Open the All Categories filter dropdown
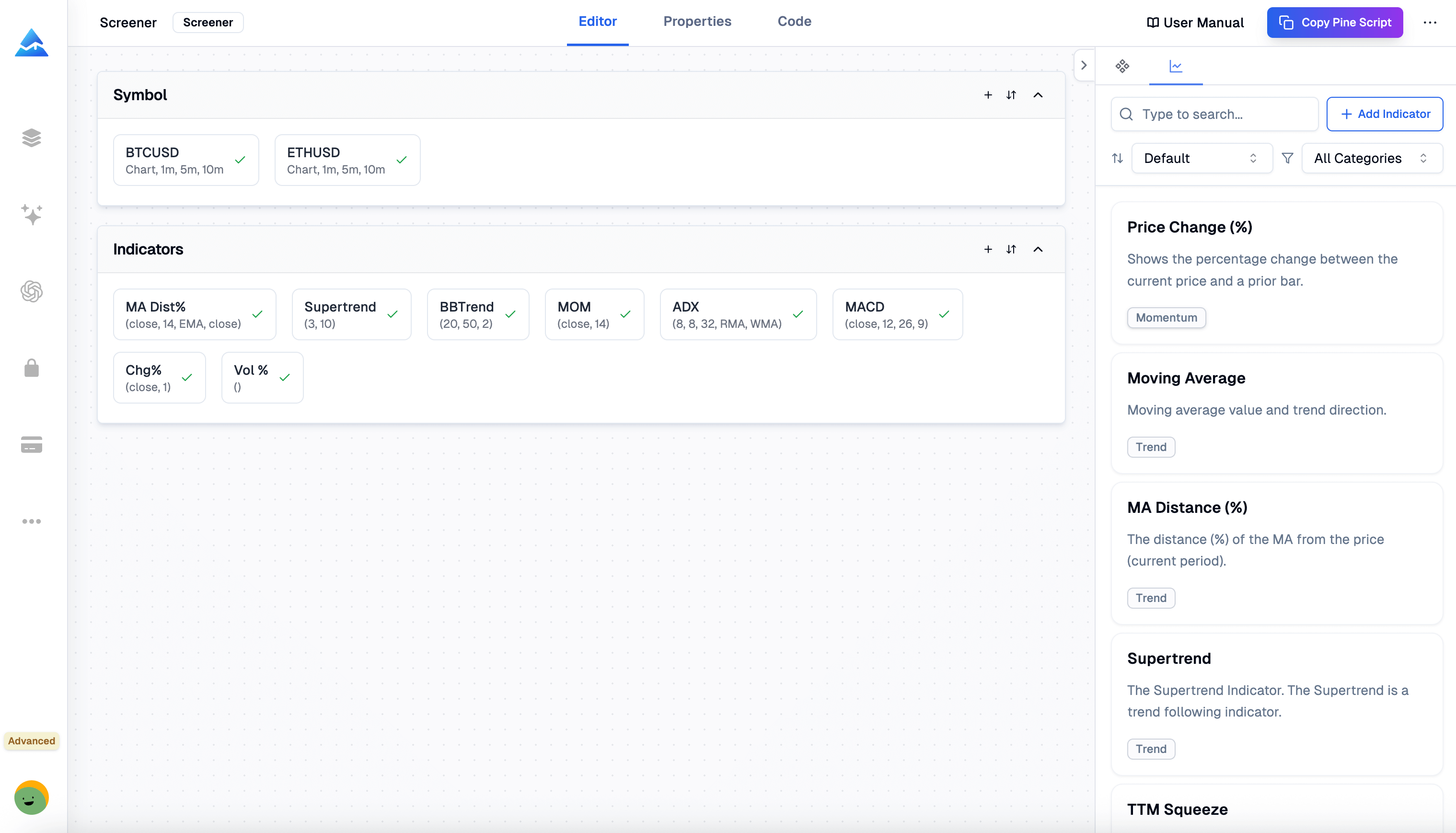The width and height of the screenshot is (1456, 833). coord(1371,159)
